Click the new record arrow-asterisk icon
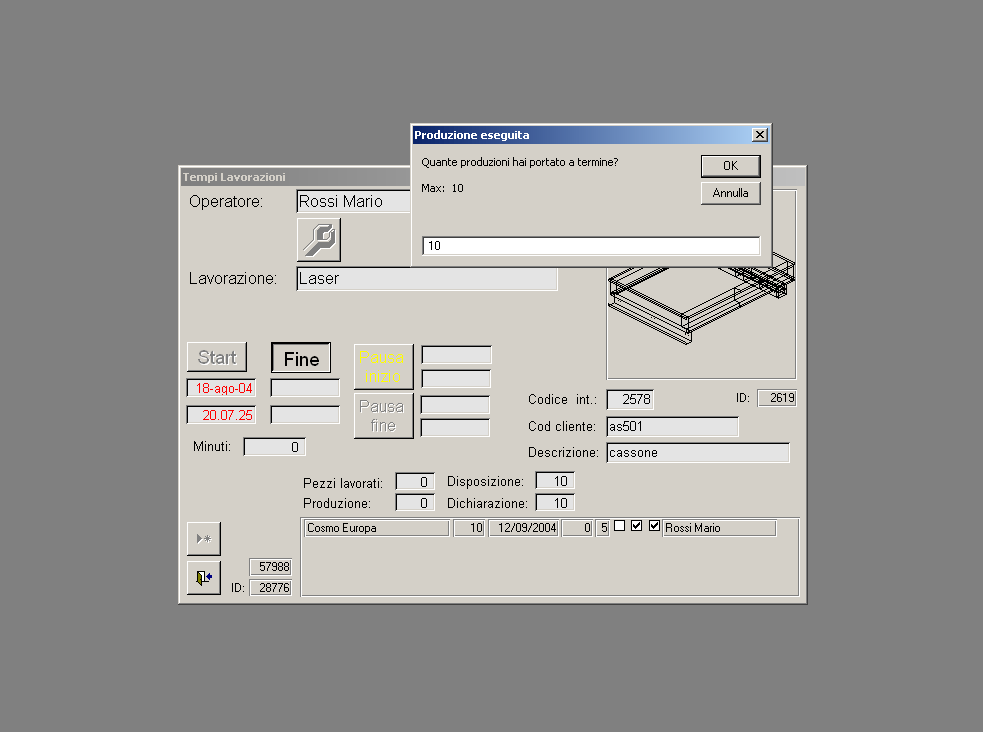Viewport: 983px width, 732px height. [204, 539]
